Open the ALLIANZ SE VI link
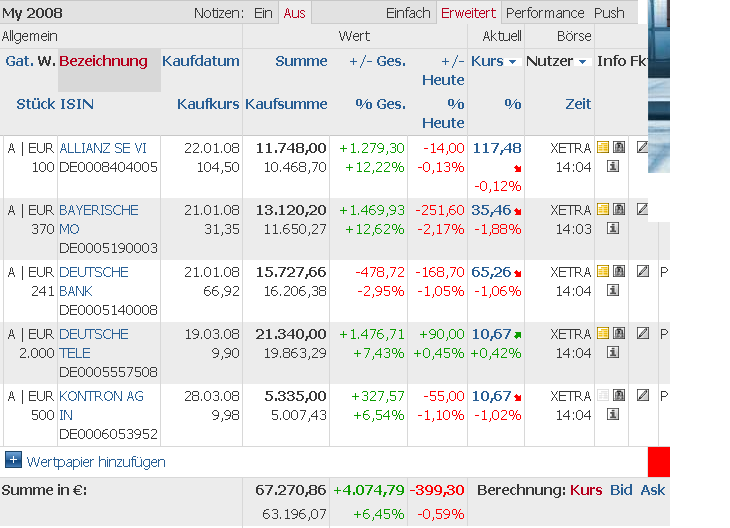 click(103, 148)
